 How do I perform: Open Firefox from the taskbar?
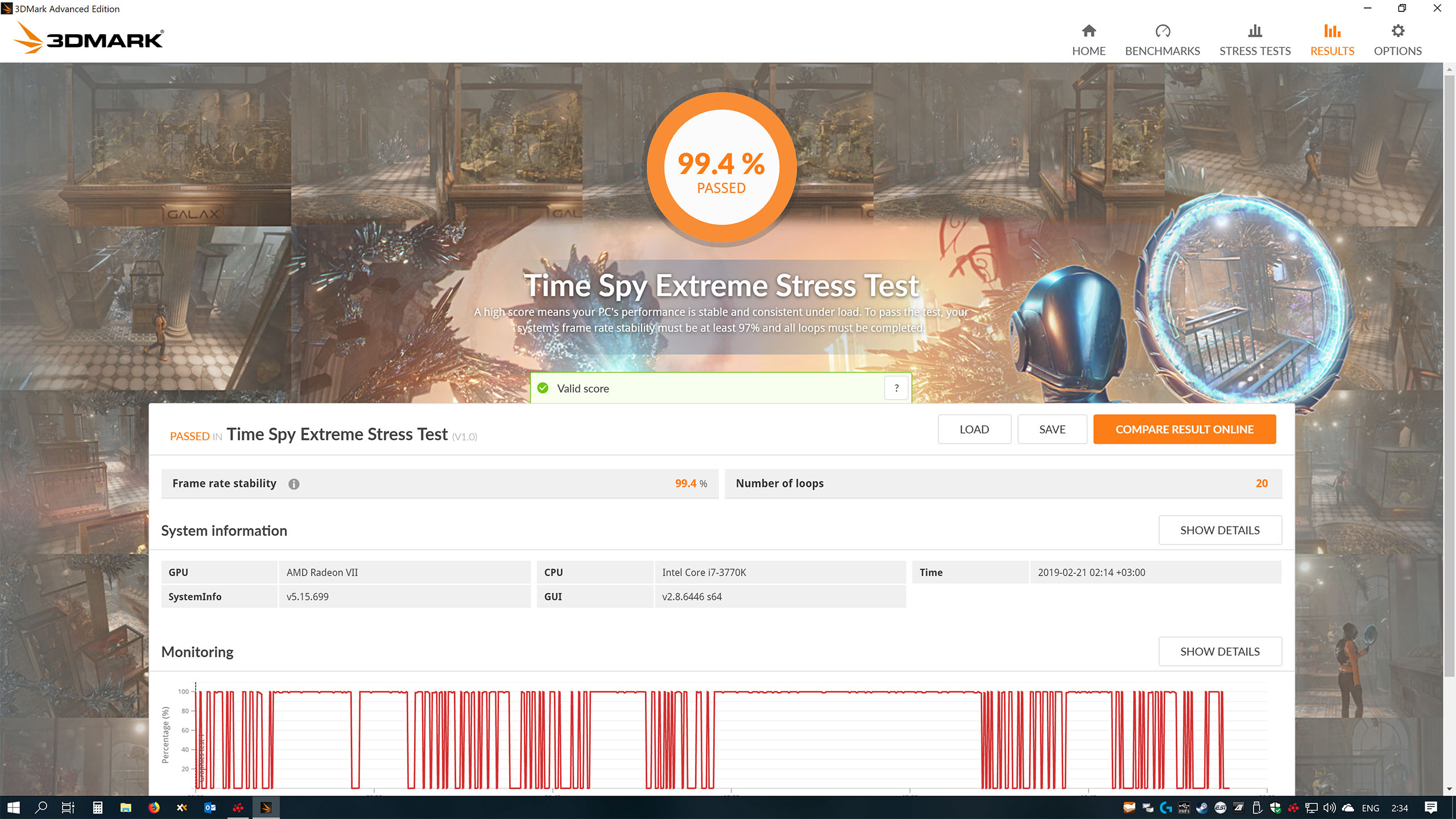pos(154,808)
